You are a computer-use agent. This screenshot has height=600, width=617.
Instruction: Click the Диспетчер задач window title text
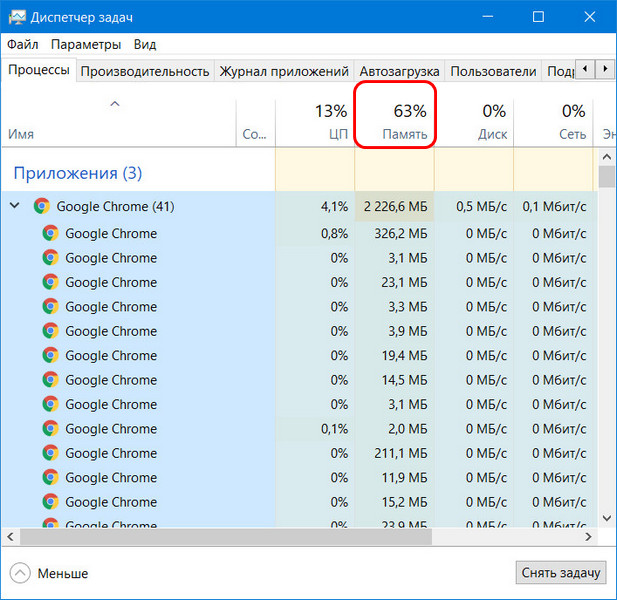81,17
